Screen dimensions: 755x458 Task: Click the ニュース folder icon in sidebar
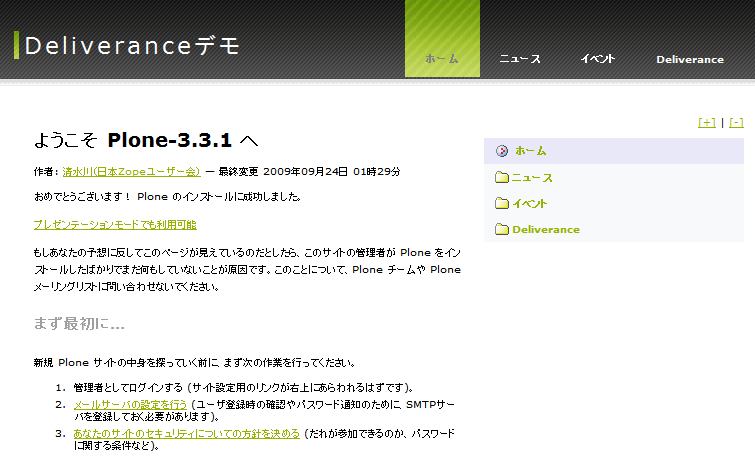click(502, 177)
